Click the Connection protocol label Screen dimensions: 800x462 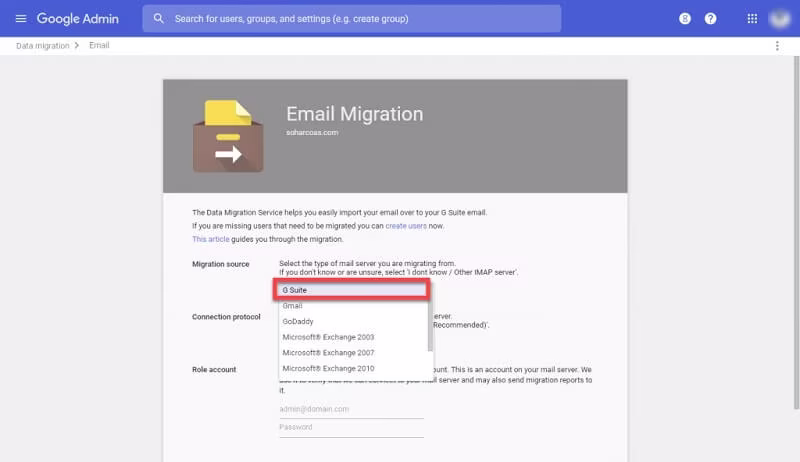[226, 317]
